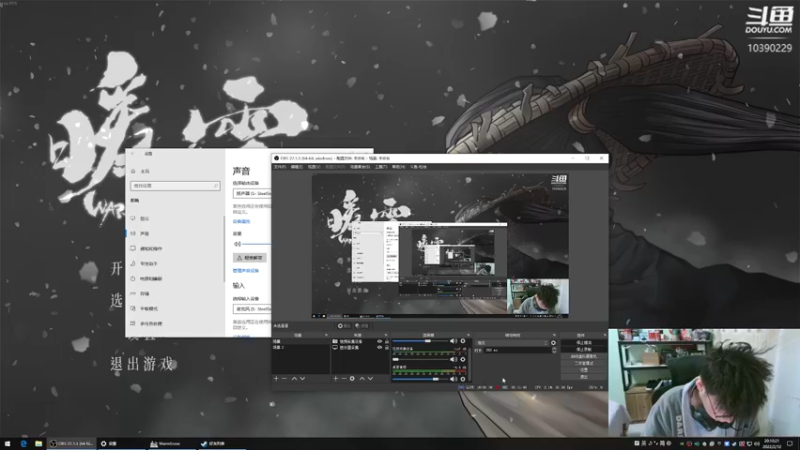Image resolution: width=800 pixels, height=450 pixels.
Task: Launch Edge browser from the taskbar
Action: [23, 444]
